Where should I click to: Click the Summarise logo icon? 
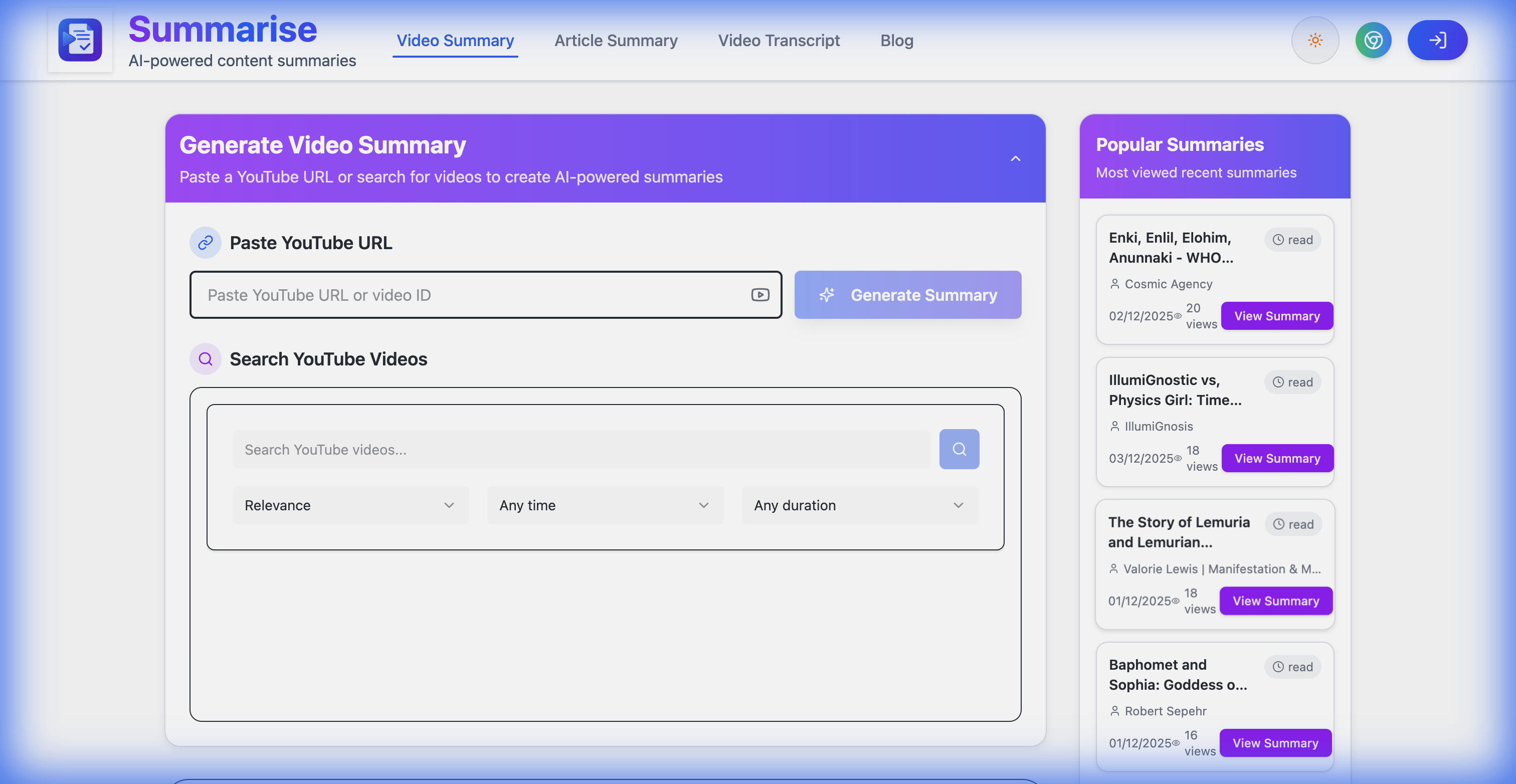80,40
